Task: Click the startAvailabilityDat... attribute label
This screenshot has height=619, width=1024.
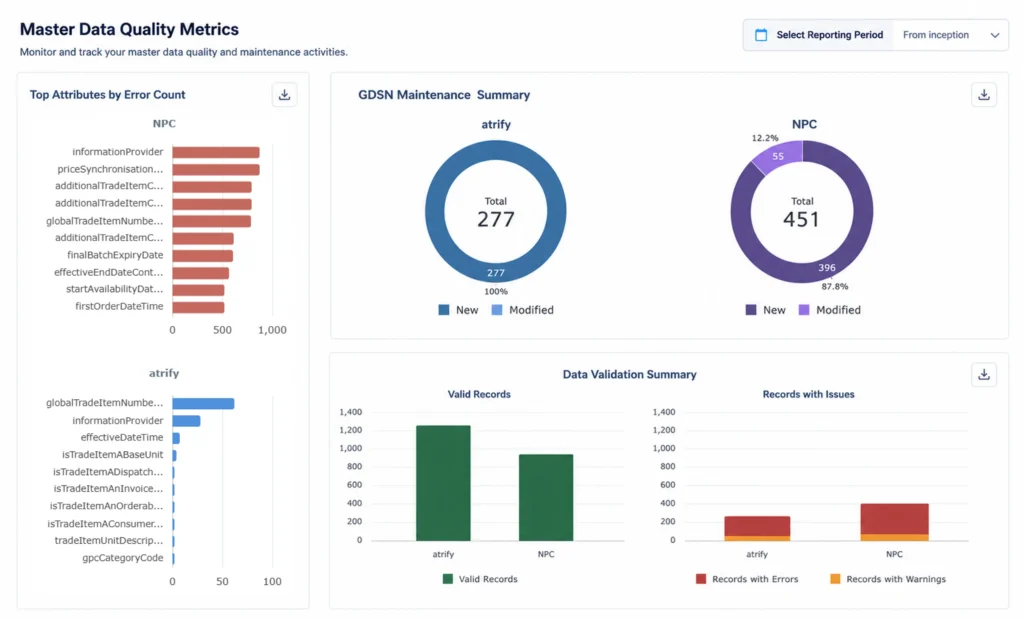Action: pyautogui.click(x=114, y=289)
